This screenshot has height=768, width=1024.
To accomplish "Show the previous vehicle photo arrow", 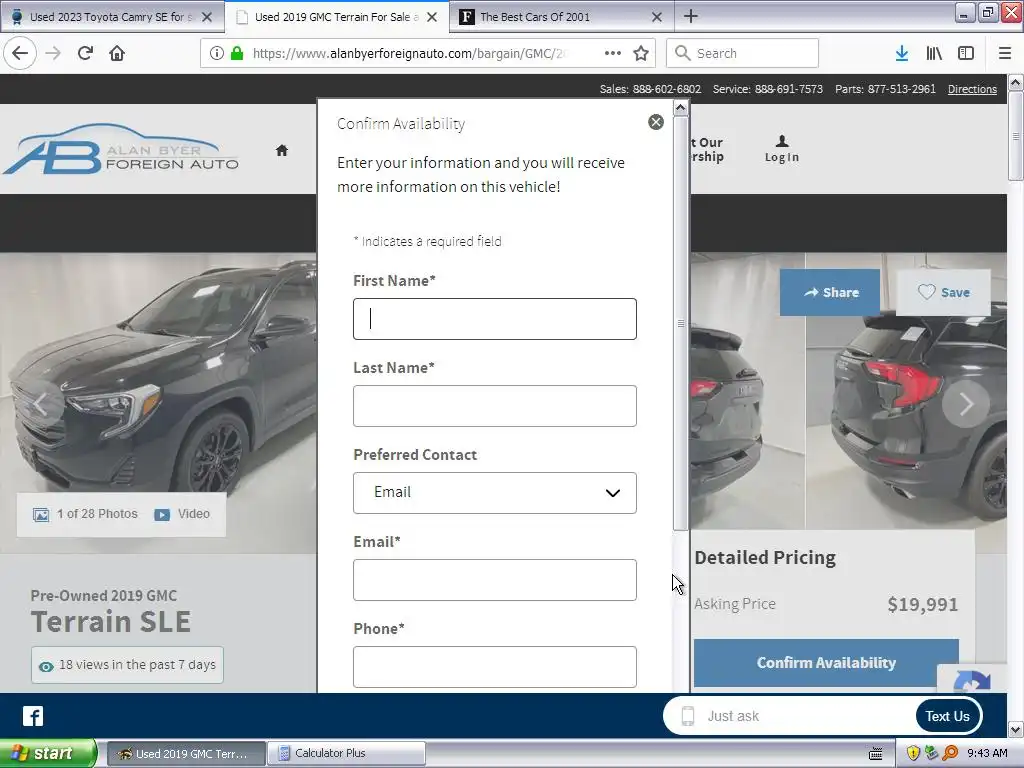I will tap(40, 404).
